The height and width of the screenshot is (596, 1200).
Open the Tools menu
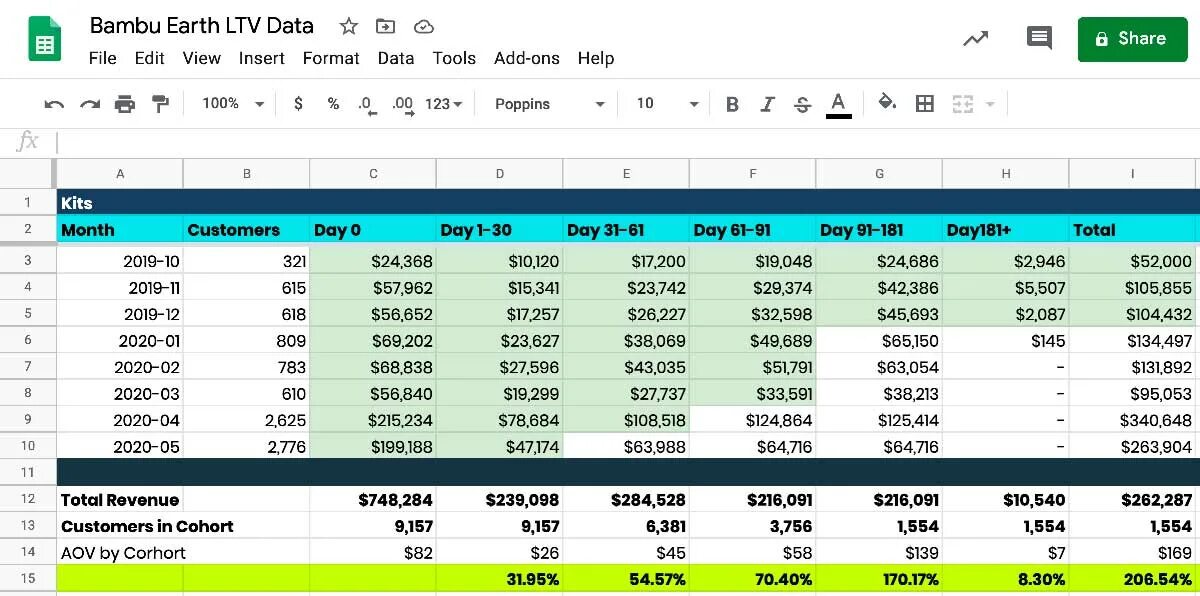tap(454, 58)
